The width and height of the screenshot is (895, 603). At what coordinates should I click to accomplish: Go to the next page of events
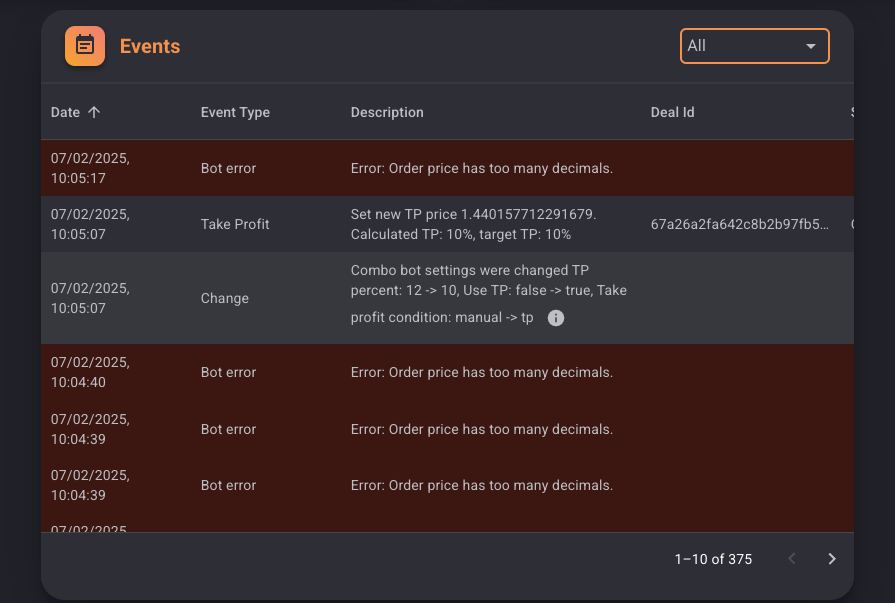pyautogui.click(x=831, y=559)
